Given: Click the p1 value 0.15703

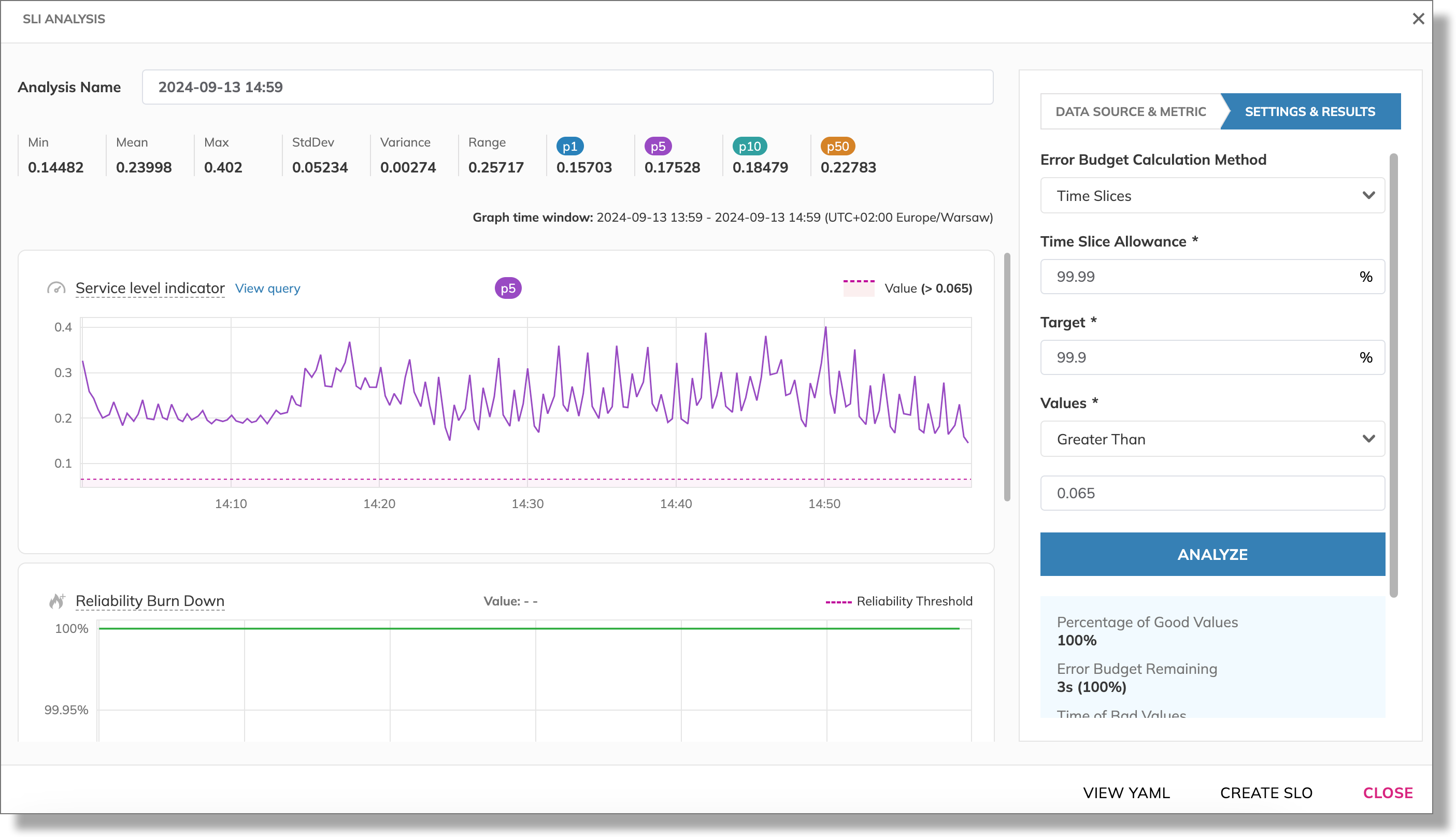Looking at the screenshot, I should click(583, 167).
